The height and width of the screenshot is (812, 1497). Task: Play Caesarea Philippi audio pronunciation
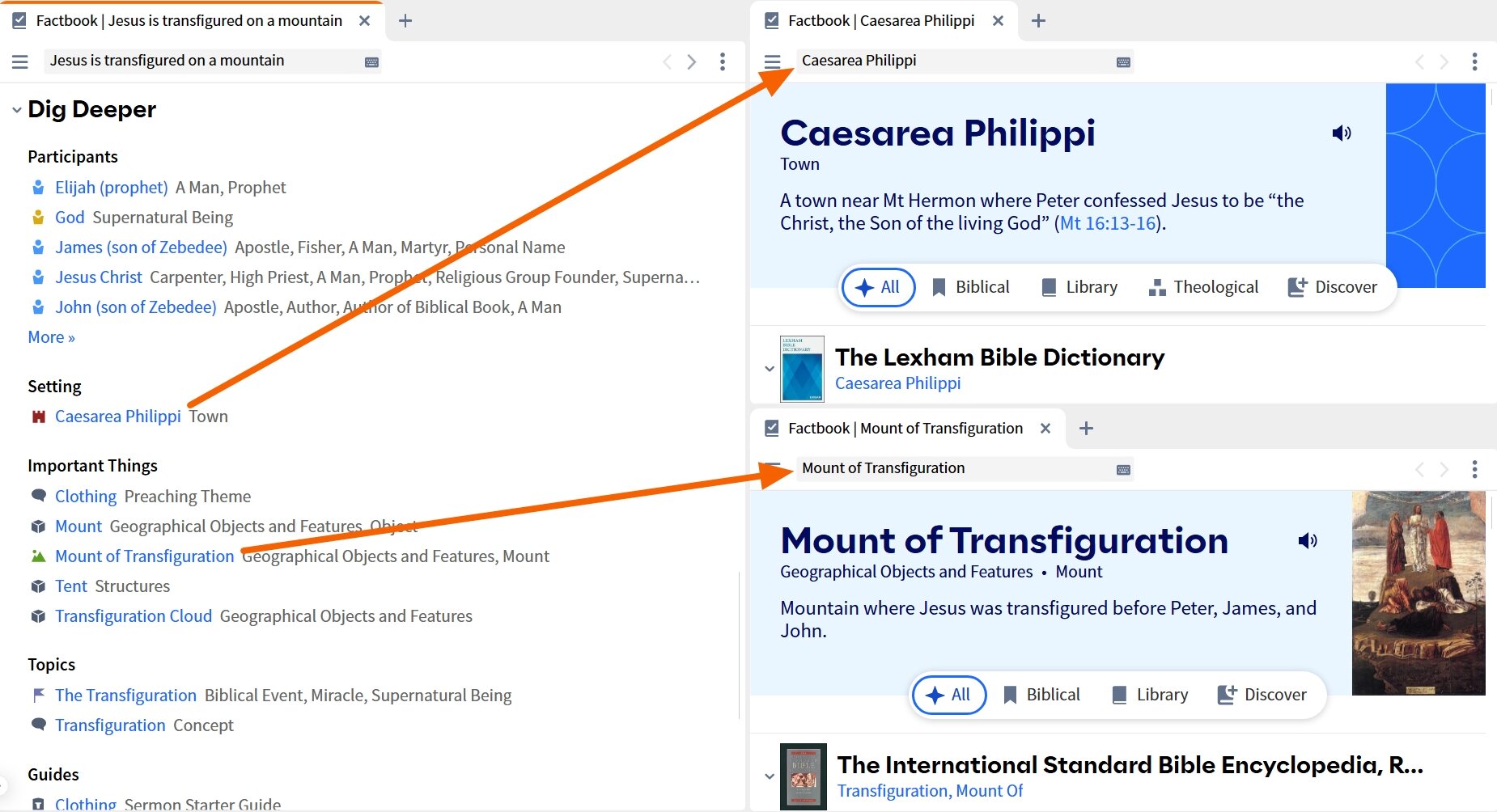[x=1342, y=133]
